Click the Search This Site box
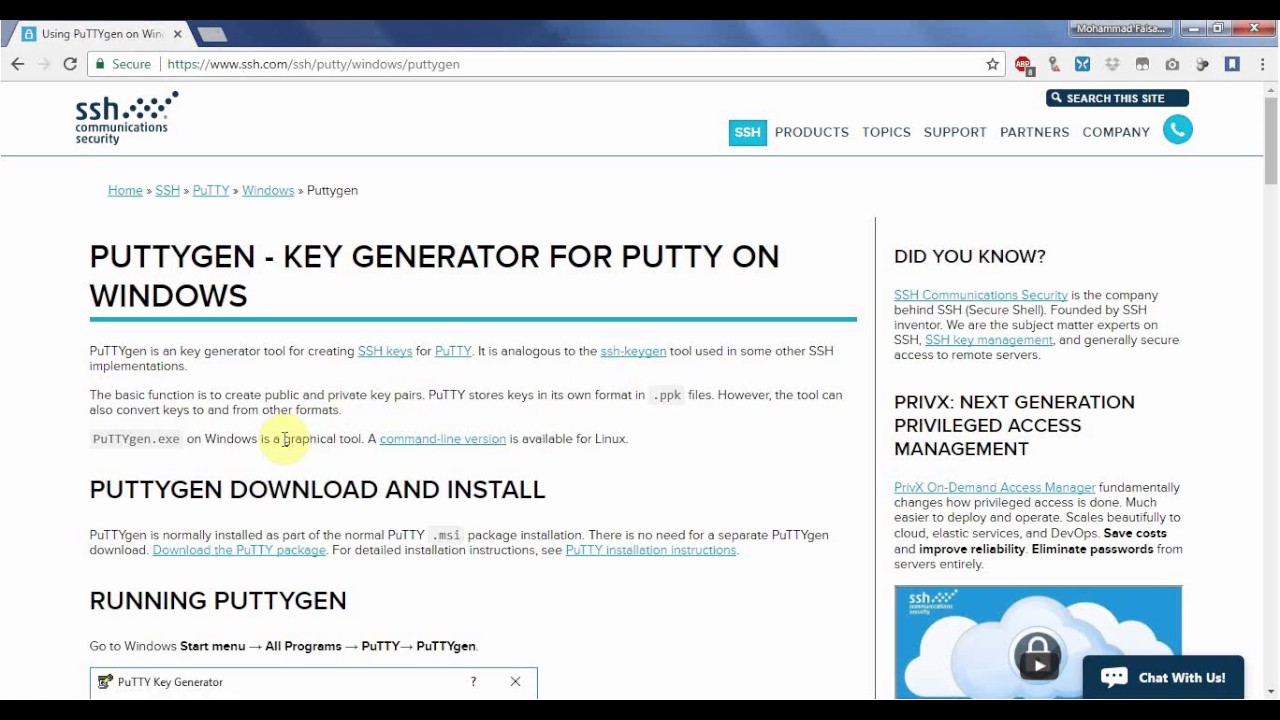1280x720 pixels. pos(1117,98)
